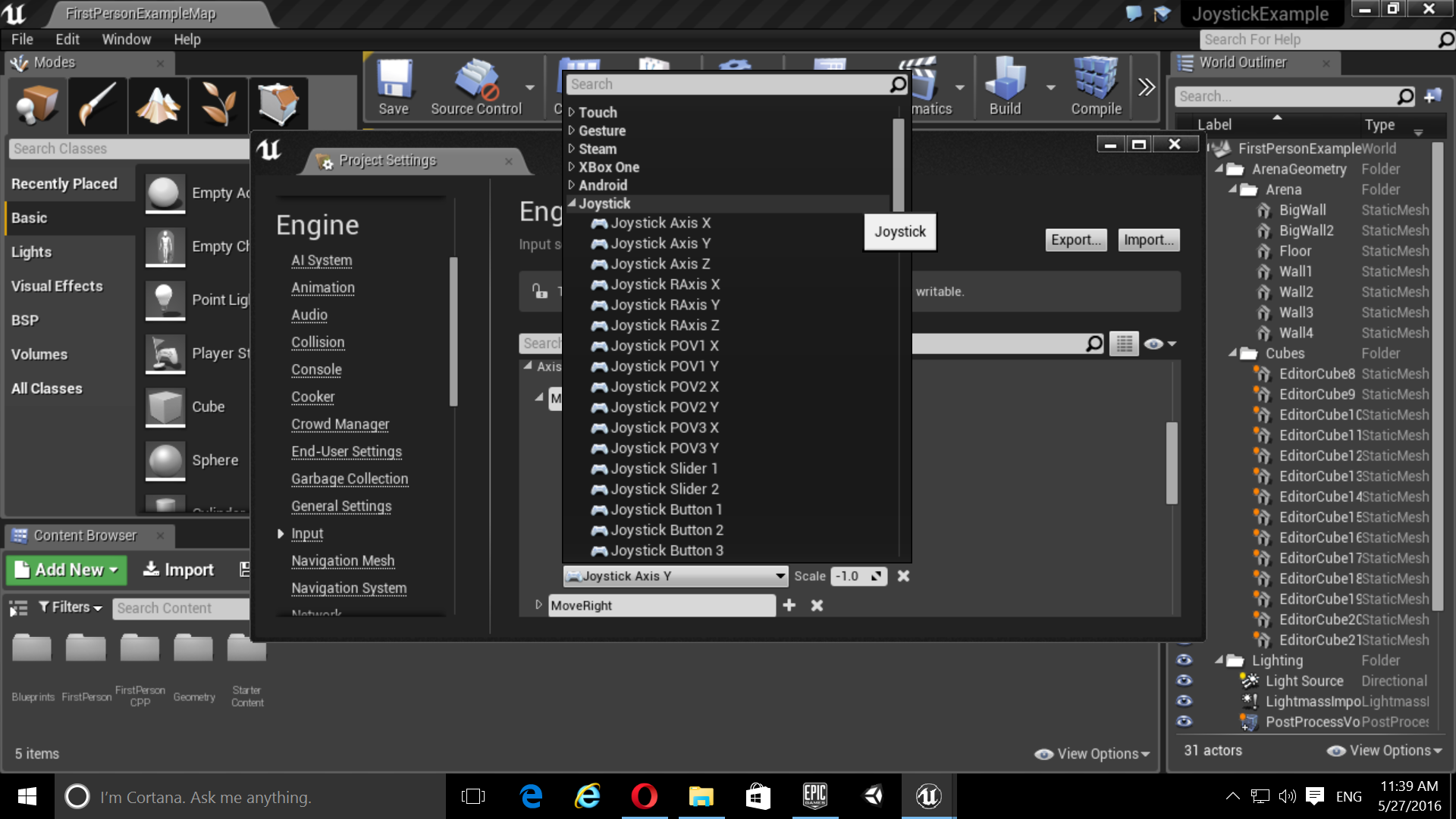
Task: Toggle visibility of PostProcessVolume actor
Action: coord(1184,722)
